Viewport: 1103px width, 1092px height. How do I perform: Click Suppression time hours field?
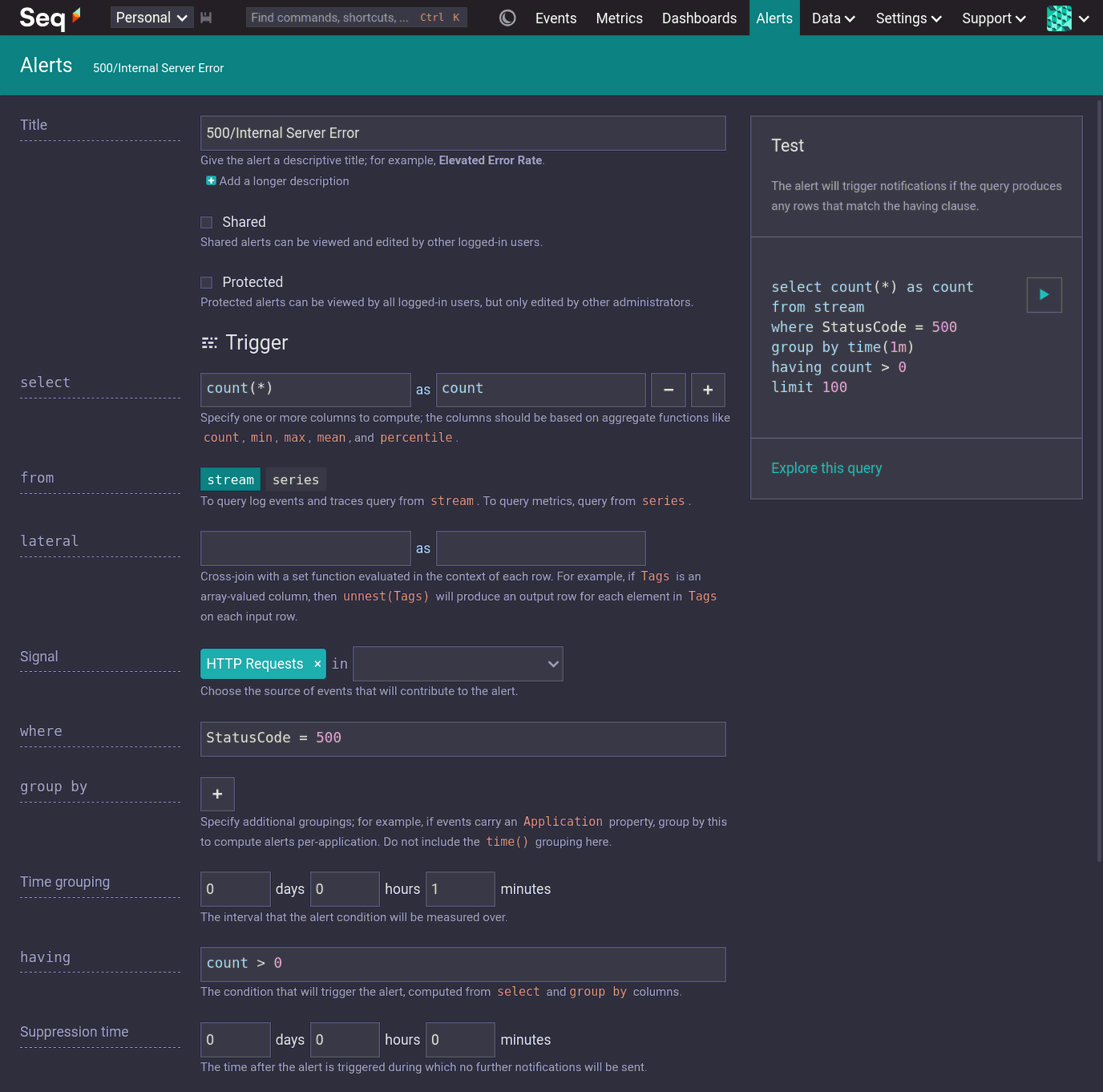click(345, 1040)
